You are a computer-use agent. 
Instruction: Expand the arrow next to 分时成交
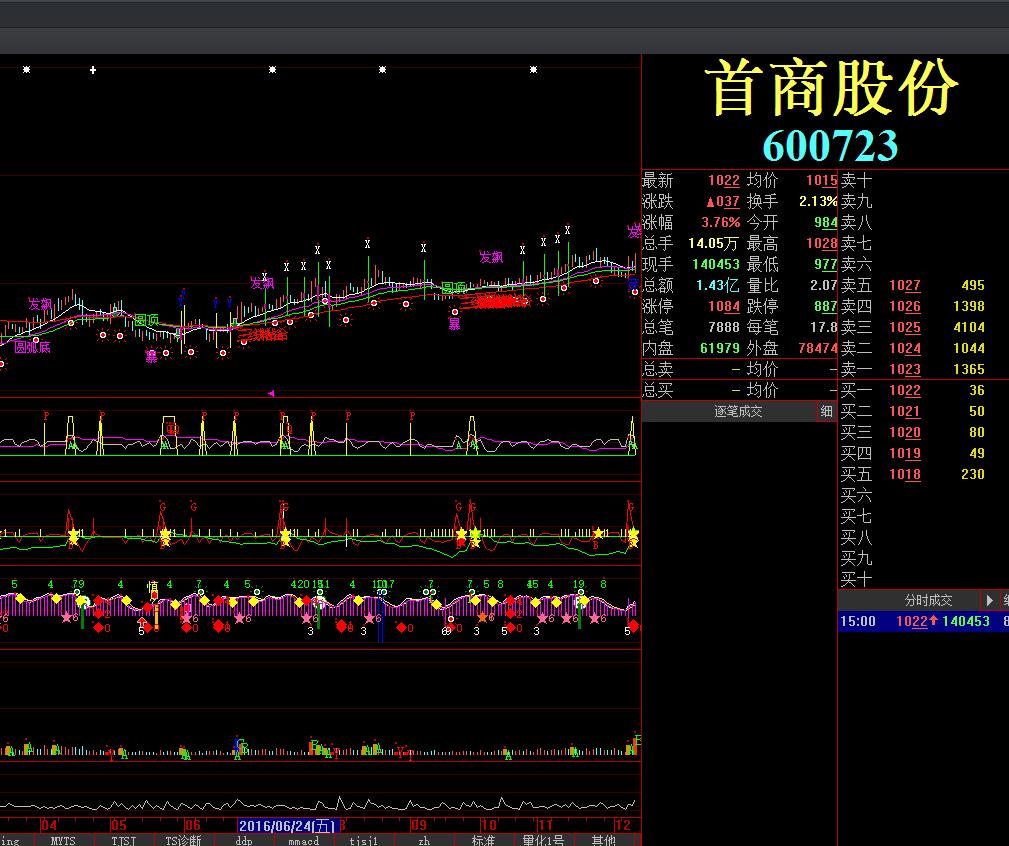(x=989, y=600)
